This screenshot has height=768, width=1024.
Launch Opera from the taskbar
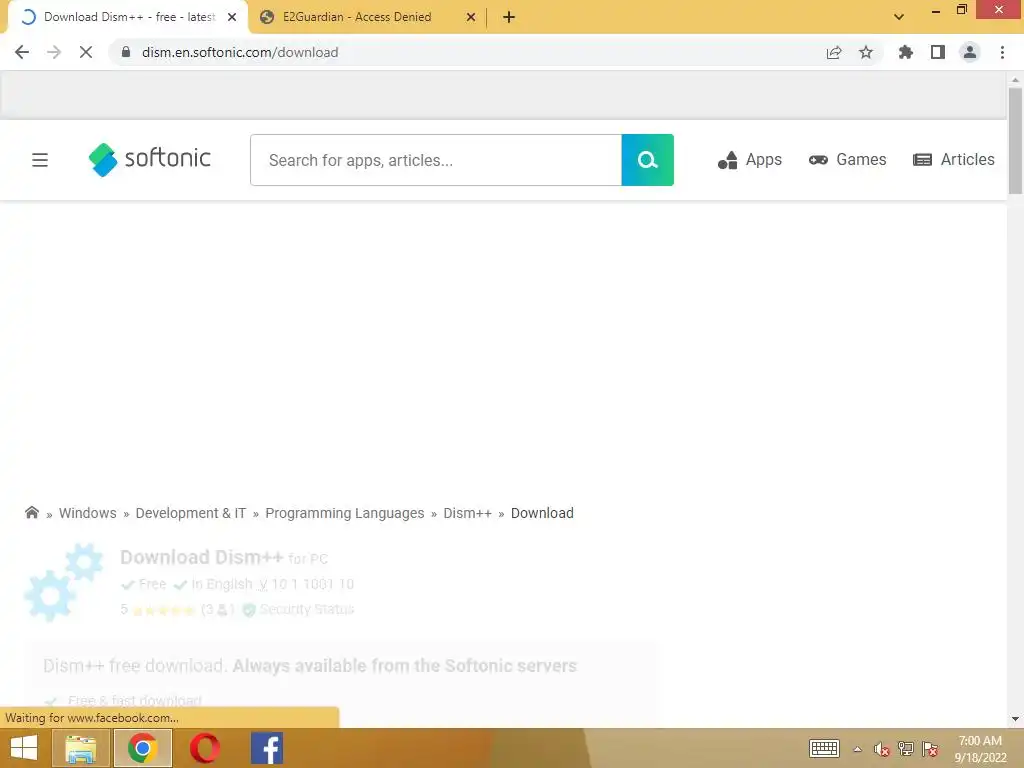point(204,748)
